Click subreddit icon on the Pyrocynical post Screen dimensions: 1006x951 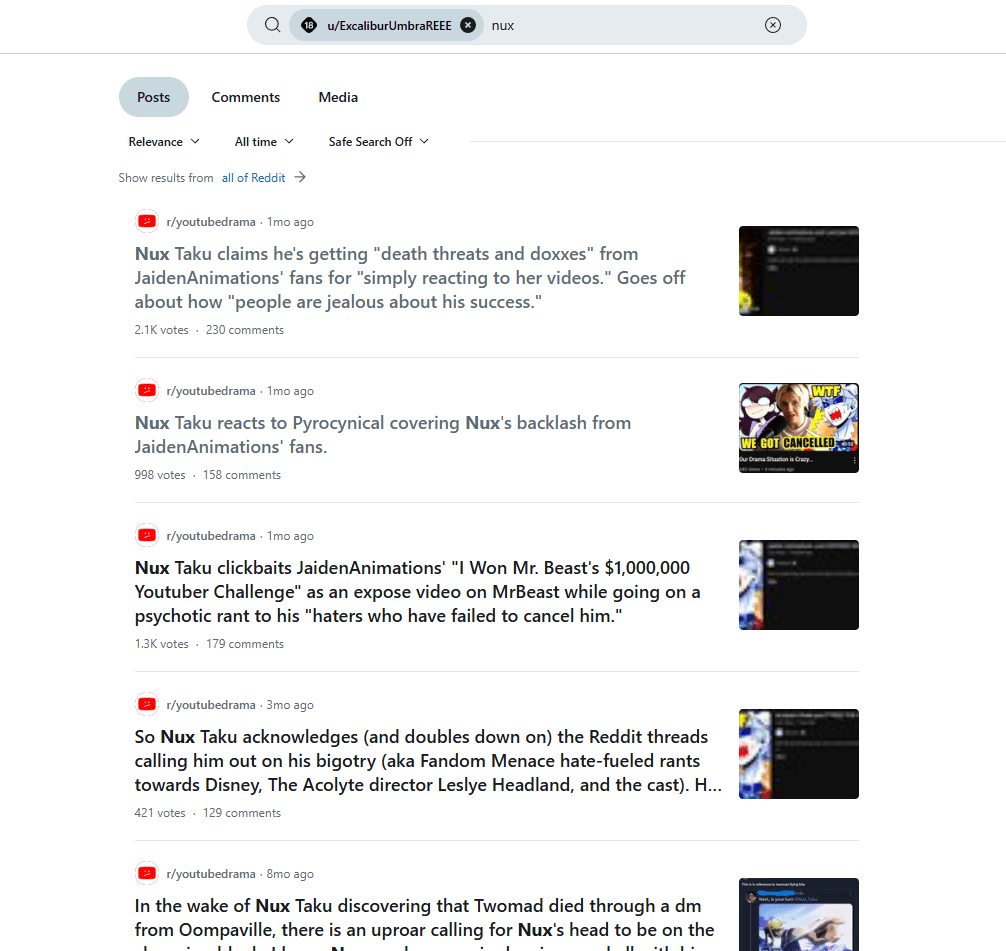click(x=147, y=390)
